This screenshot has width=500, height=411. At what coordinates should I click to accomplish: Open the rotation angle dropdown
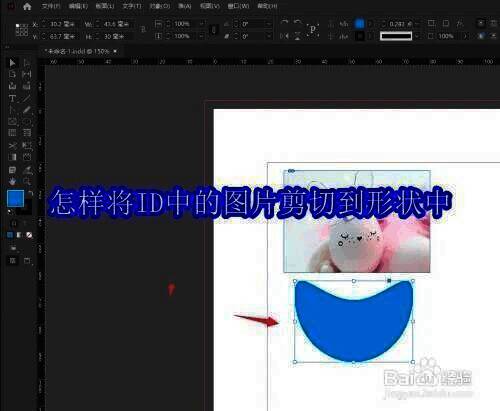269,24
